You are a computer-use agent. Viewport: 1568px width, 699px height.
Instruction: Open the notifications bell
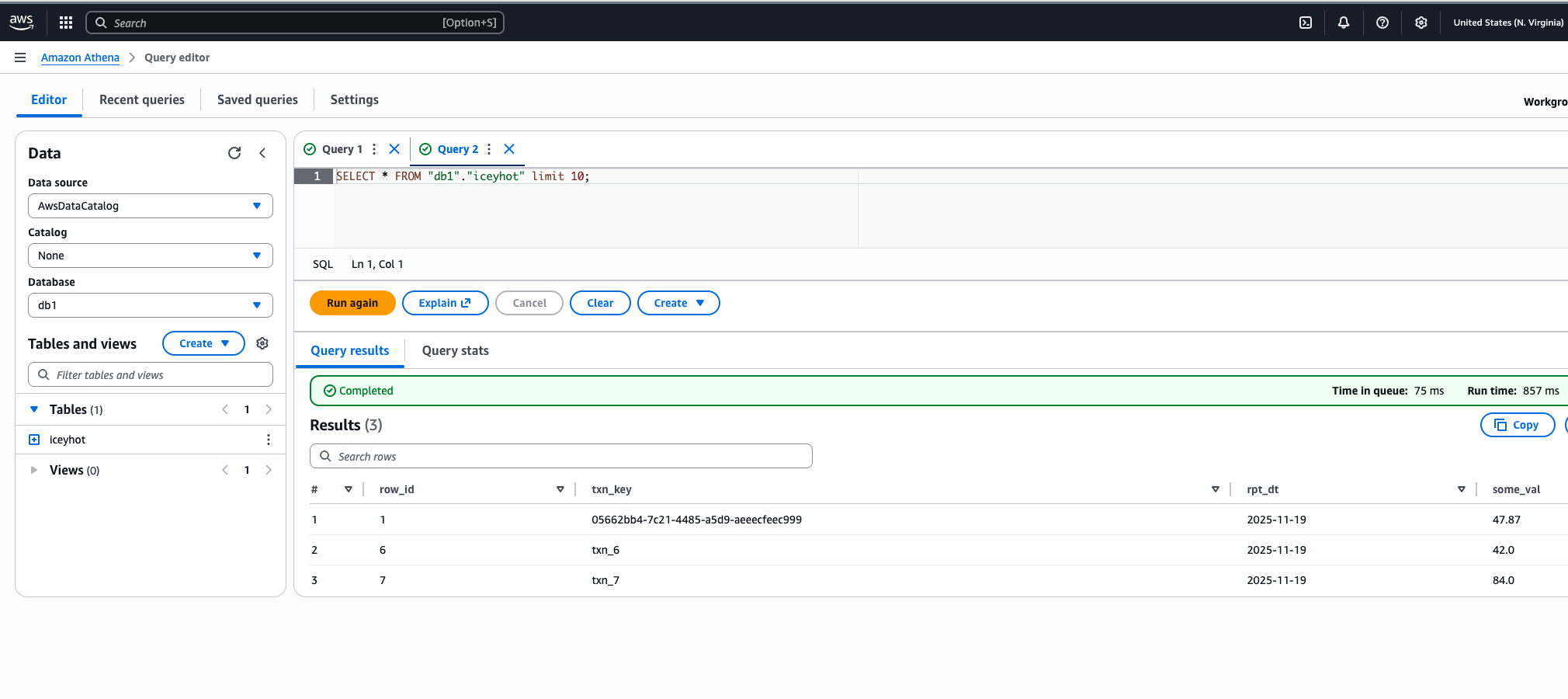pos(1344,23)
